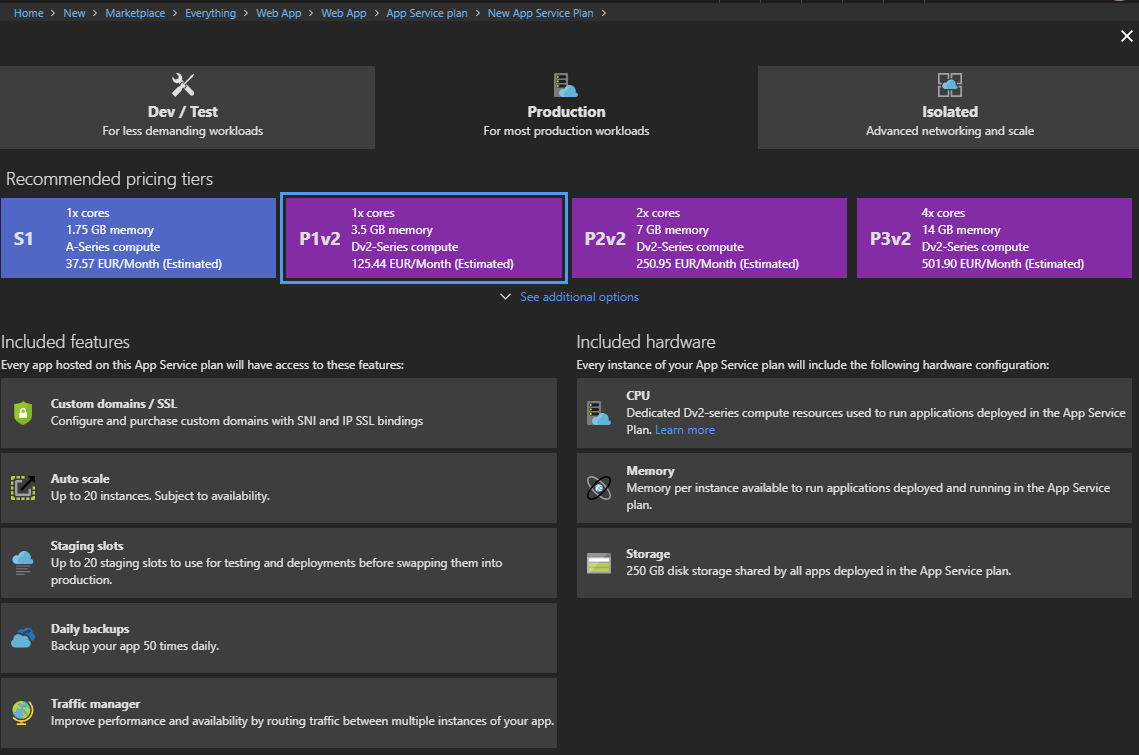This screenshot has height=755, width=1139.
Task: Select the Production workloads tab
Action: pyautogui.click(x=566, y=108)
